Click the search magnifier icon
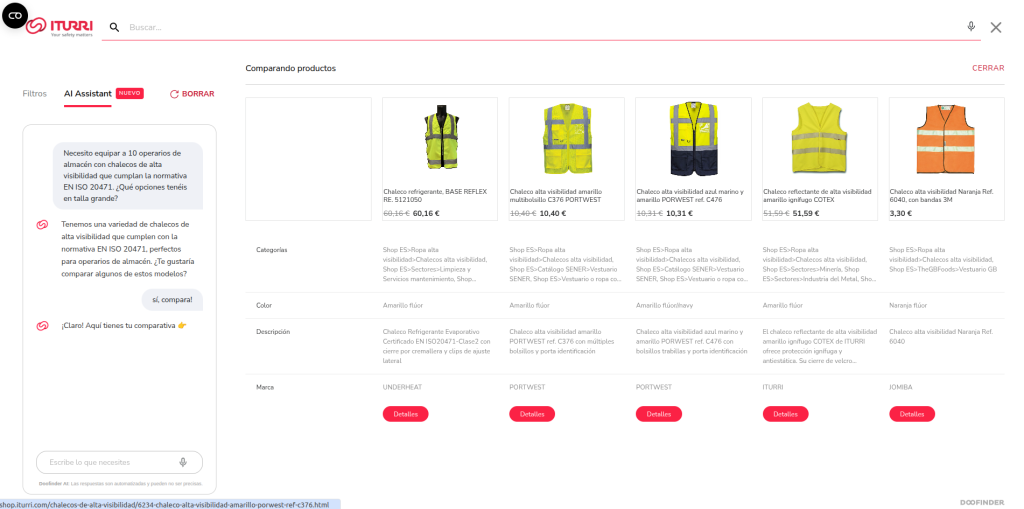Image resolution: width=1024 pixels, height=509 pixels. pos(114,27)
